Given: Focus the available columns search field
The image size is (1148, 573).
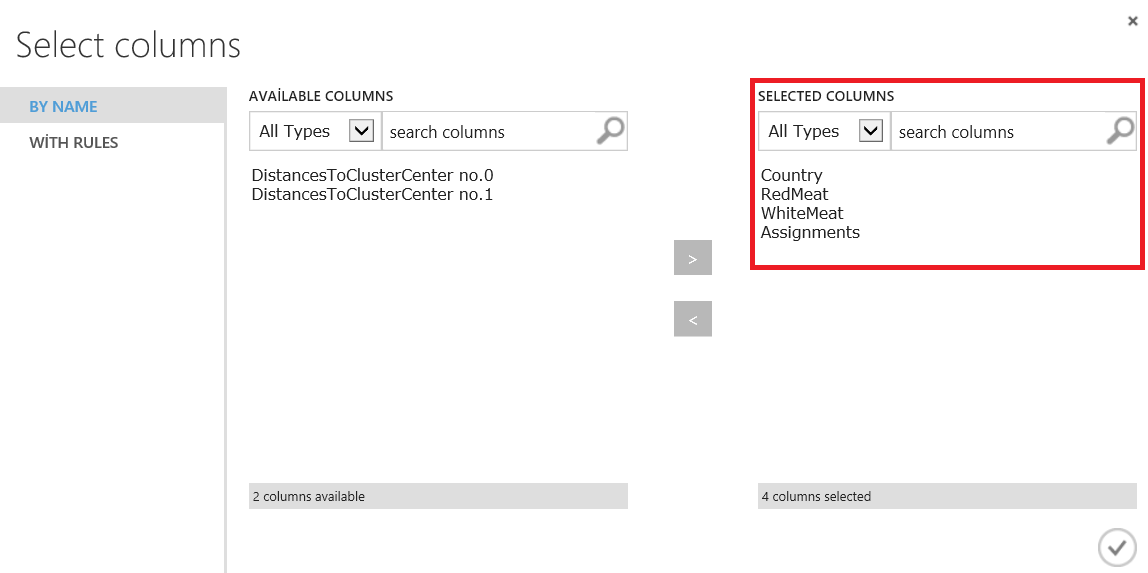Looking at the screenshot, I should point(488,131).
